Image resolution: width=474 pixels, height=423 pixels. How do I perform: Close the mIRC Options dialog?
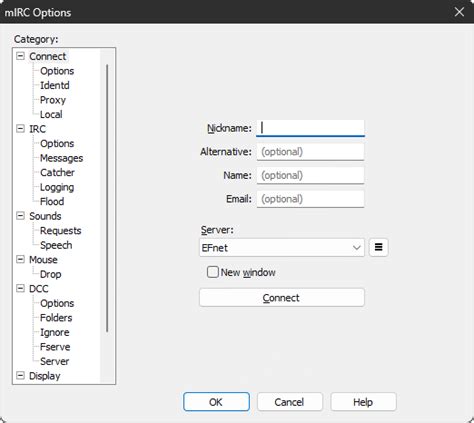point(459,12)
